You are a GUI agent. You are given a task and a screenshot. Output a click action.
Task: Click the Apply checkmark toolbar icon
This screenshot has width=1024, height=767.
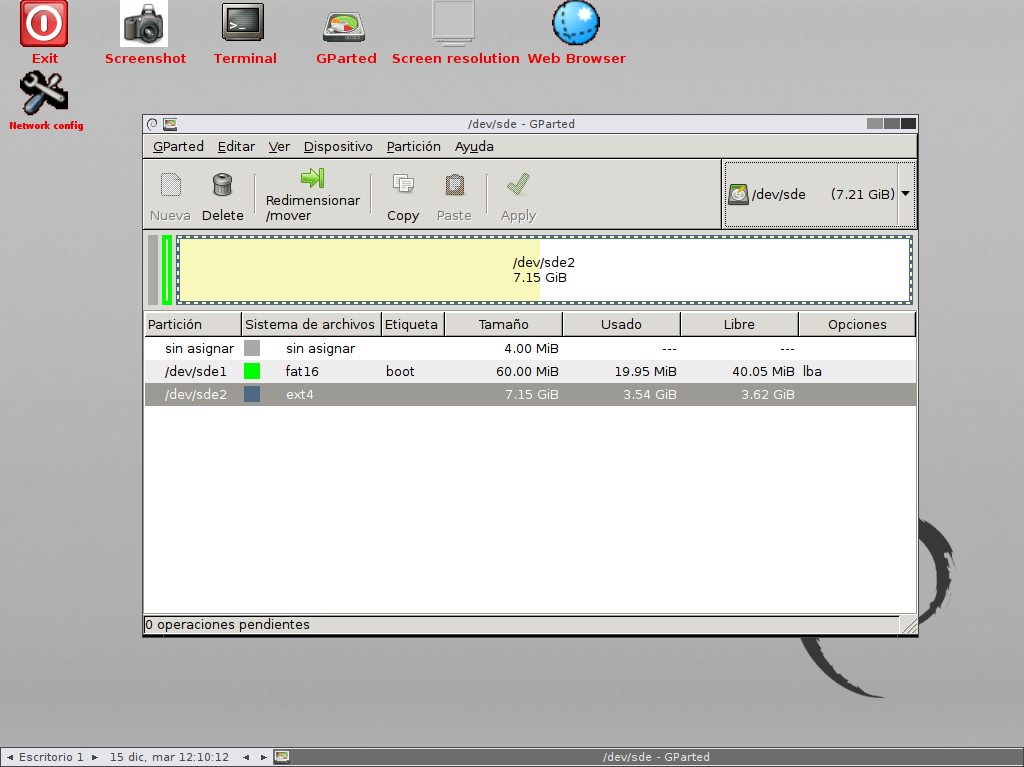[519, 185]
